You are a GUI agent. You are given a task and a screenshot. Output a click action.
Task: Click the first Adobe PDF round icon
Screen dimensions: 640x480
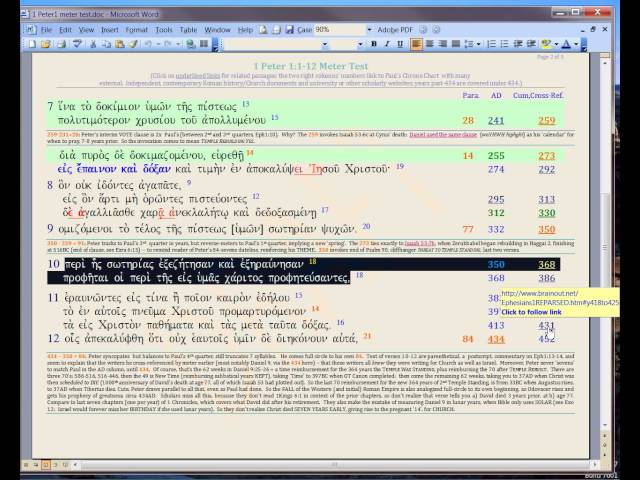(x=423, y=30)
